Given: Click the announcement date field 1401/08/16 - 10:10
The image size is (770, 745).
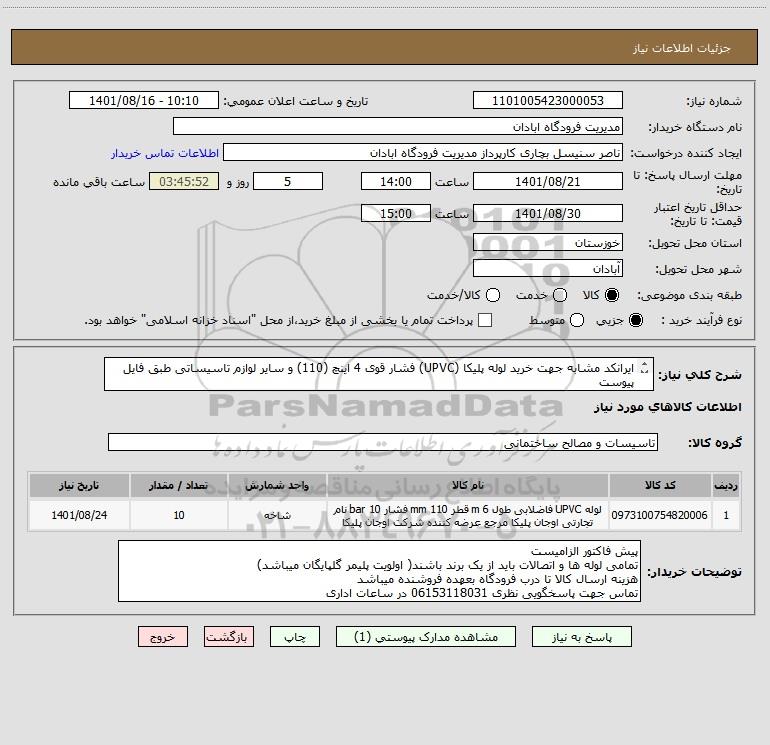Looking at the screenshot, I should click(x=144, y=101).
